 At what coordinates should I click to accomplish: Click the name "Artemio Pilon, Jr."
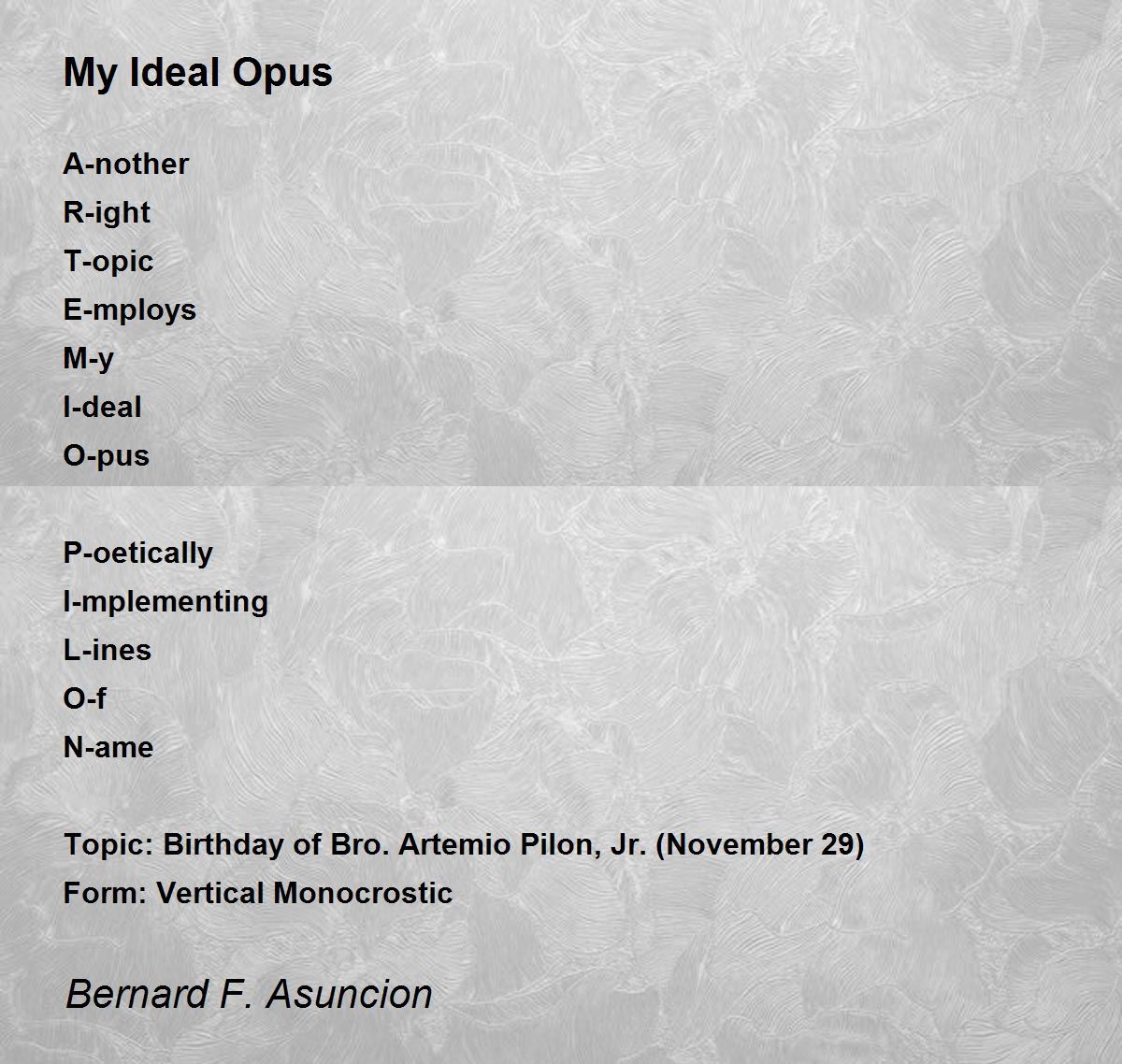tap(524, 845)
